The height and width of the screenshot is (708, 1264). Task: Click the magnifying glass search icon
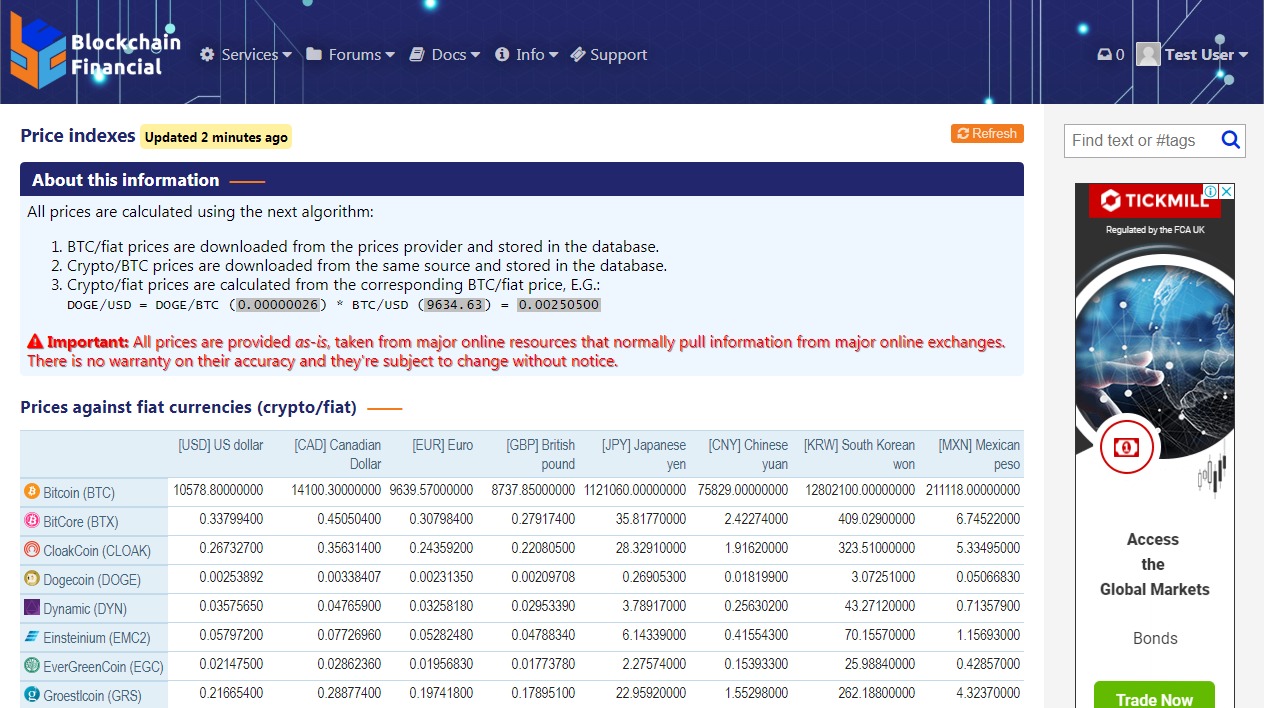tap(1230, 141)
